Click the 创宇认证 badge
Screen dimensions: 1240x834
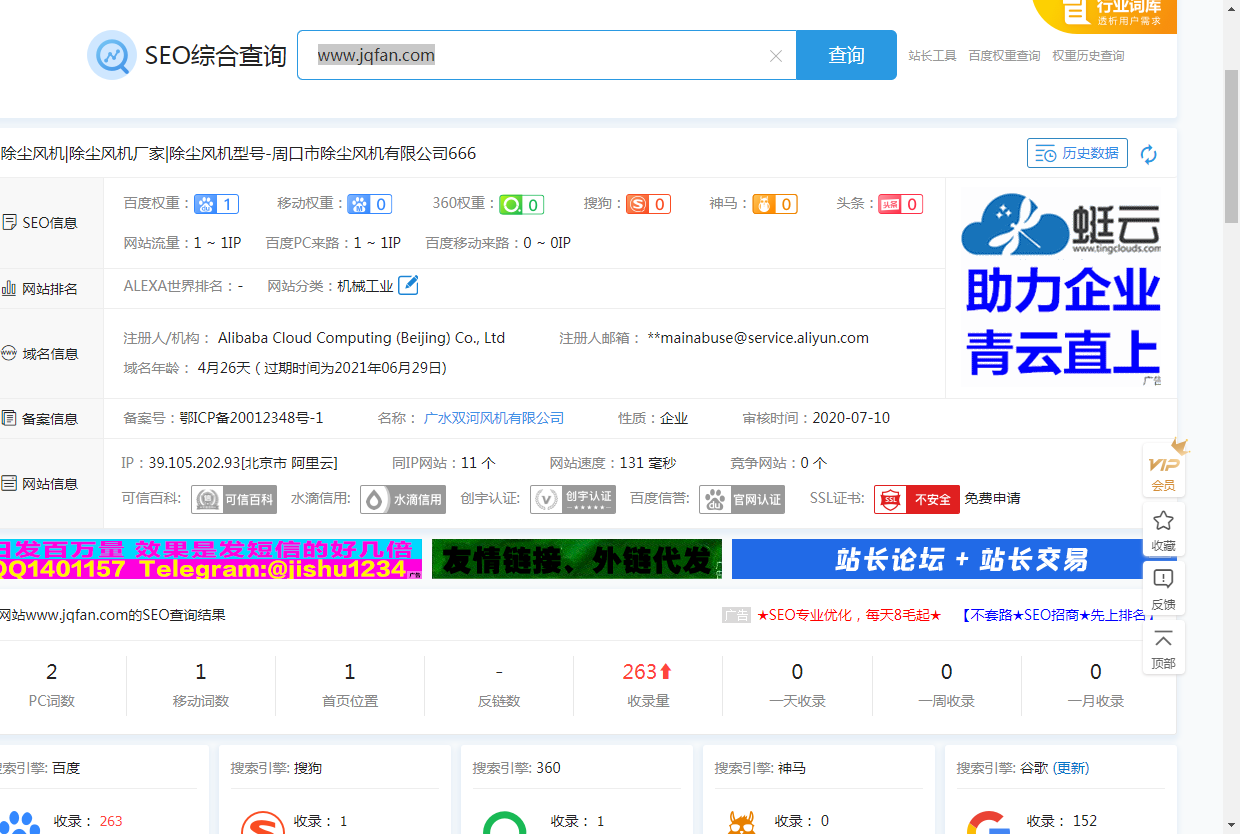tap(573, 499)
